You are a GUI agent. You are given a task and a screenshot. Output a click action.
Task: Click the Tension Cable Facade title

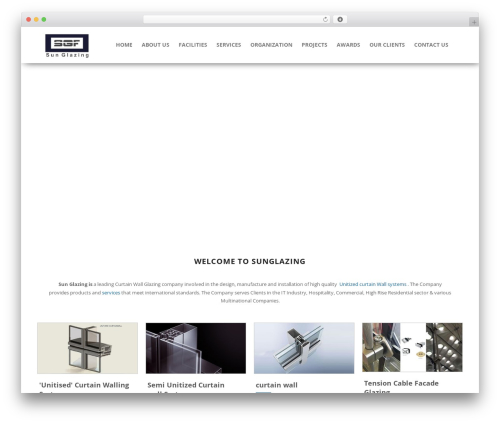pyautogui.click(x=401, y=383)
